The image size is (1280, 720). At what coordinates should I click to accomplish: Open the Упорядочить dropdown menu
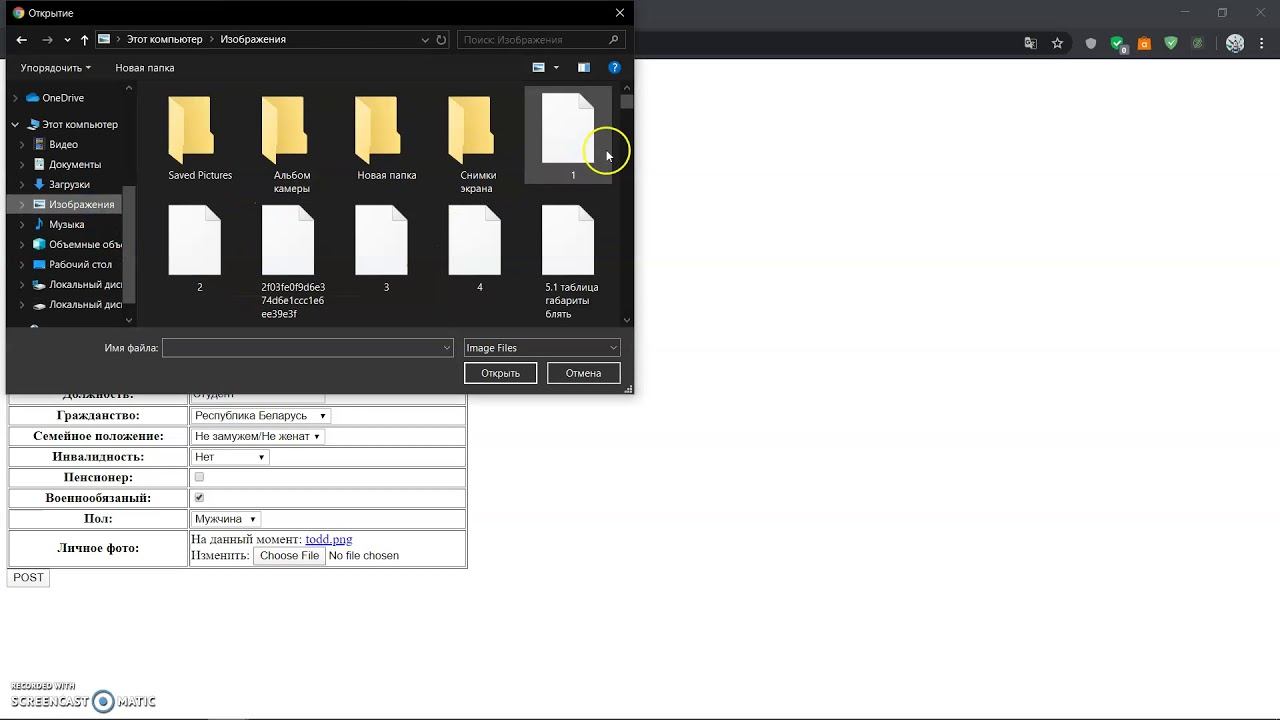coord(56,68)
